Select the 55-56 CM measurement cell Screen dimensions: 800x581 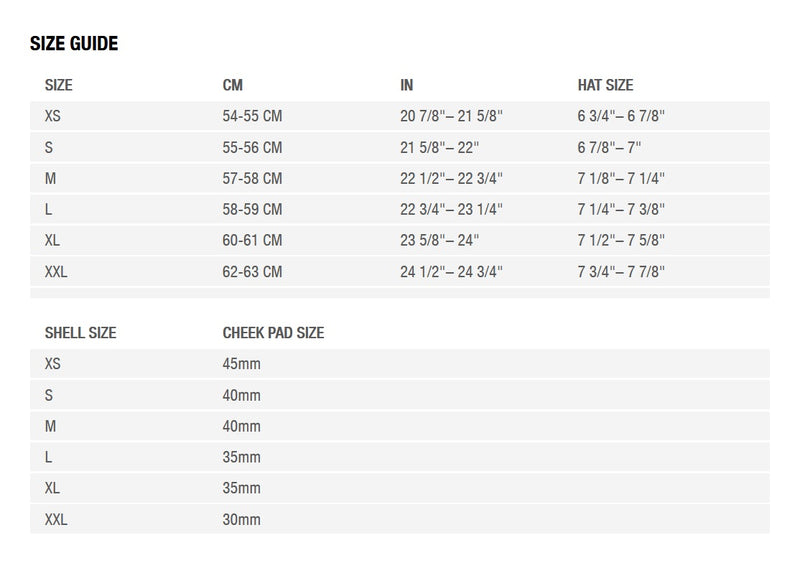[252, 147]
